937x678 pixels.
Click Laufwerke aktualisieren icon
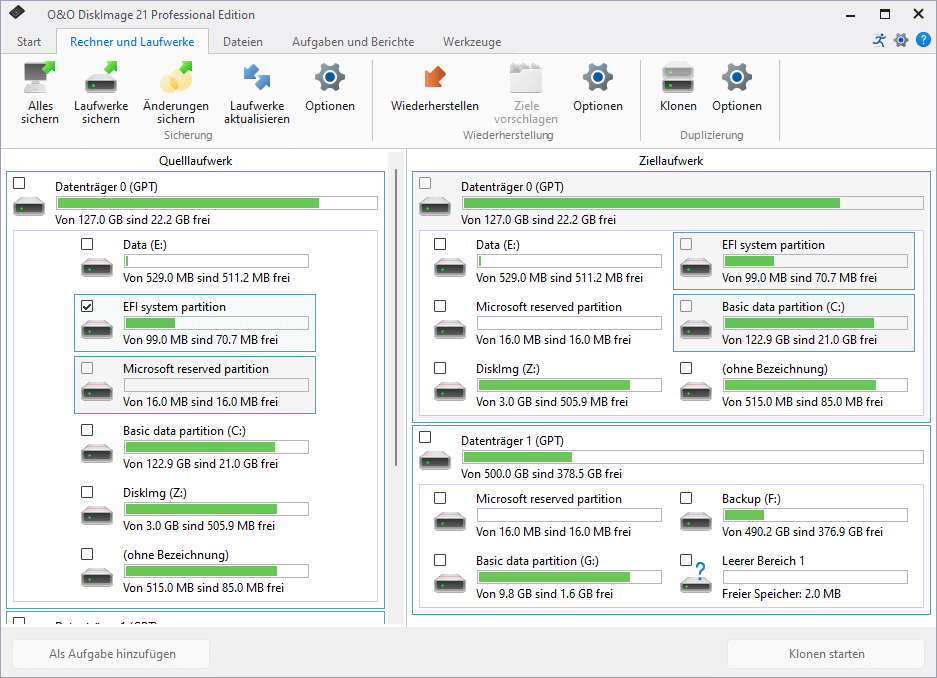point(257,78)
